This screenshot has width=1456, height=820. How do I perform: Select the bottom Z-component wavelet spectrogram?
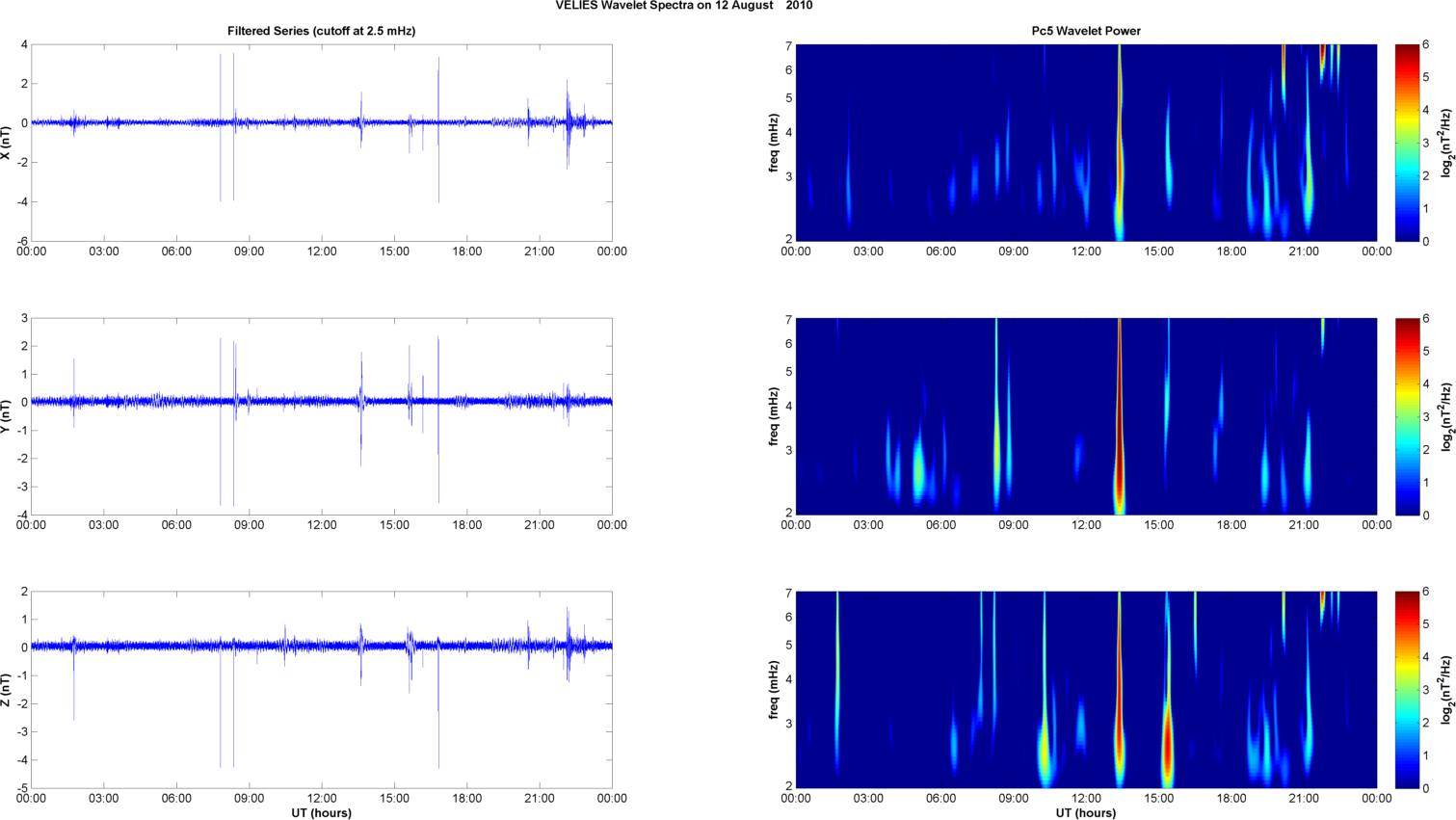1086,690
